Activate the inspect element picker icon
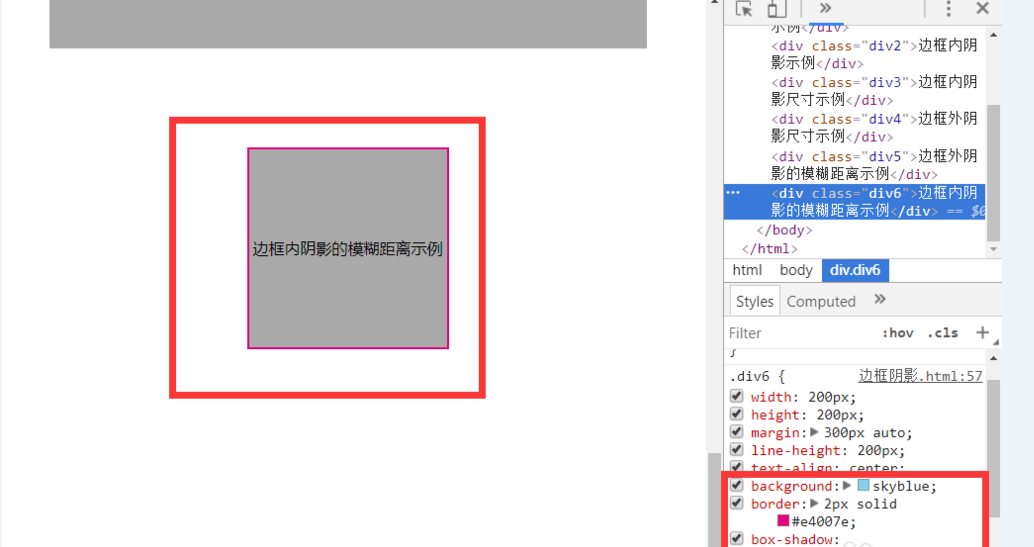Viewport: 1034px width, 547px height. pyautogui.click(x=744, y=9)
